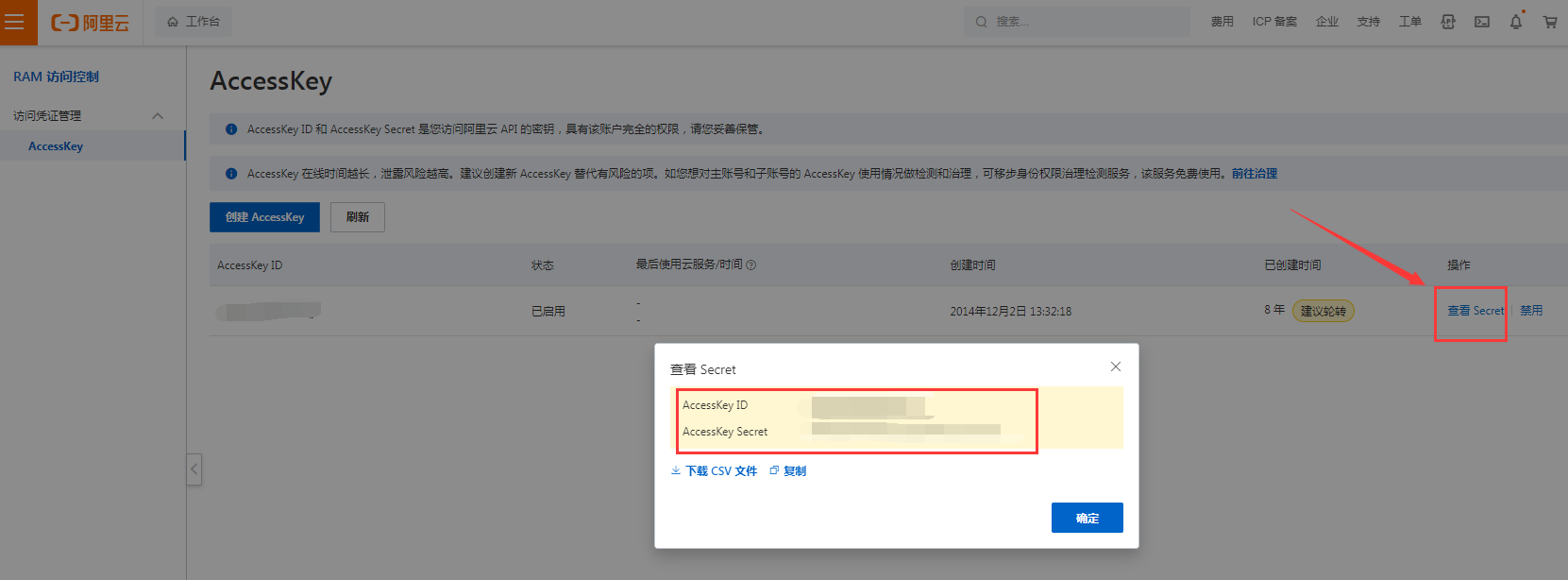1568x580 pixels.
Task: Open the ICP 备案 menu
Action: coord(1274,22)
